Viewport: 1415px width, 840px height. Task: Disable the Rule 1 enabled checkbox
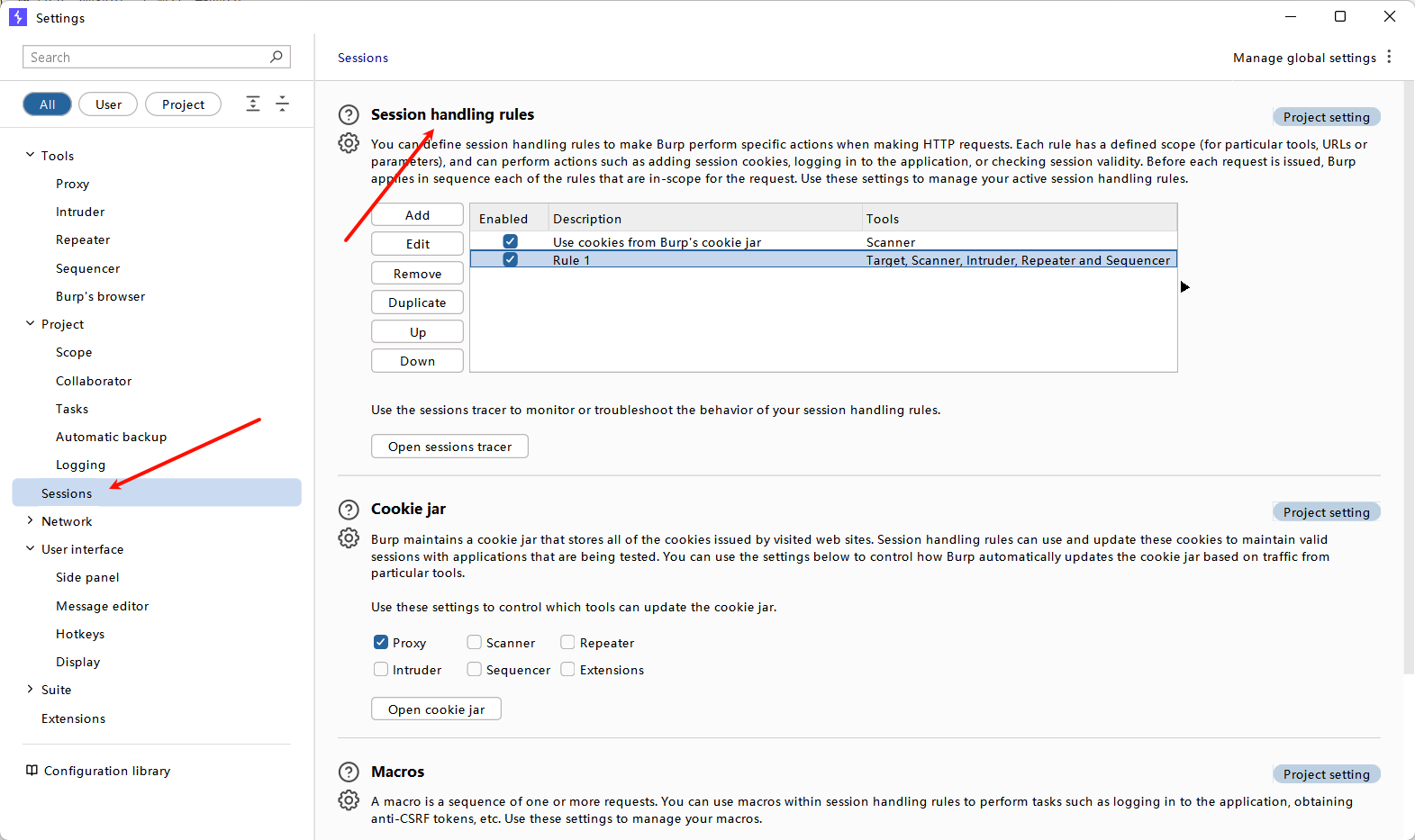[510, 260]
